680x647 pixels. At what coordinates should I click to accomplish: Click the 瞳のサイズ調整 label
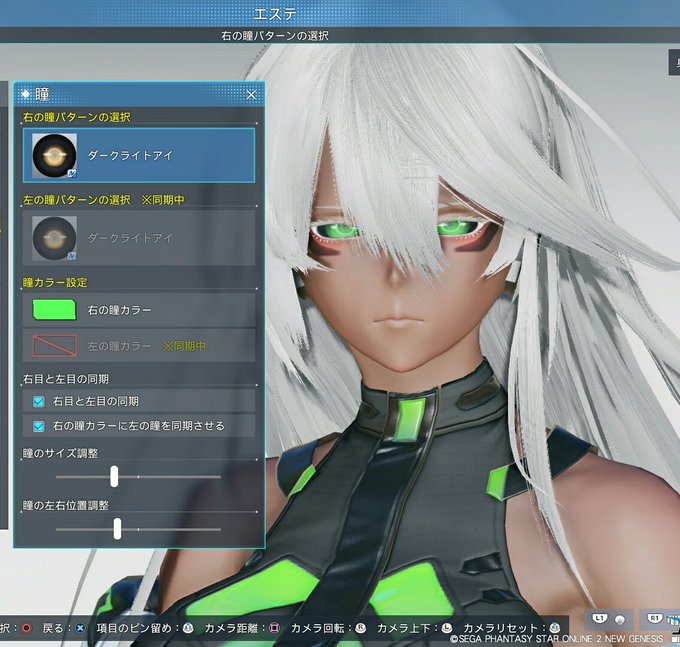[x=60, y=453]
